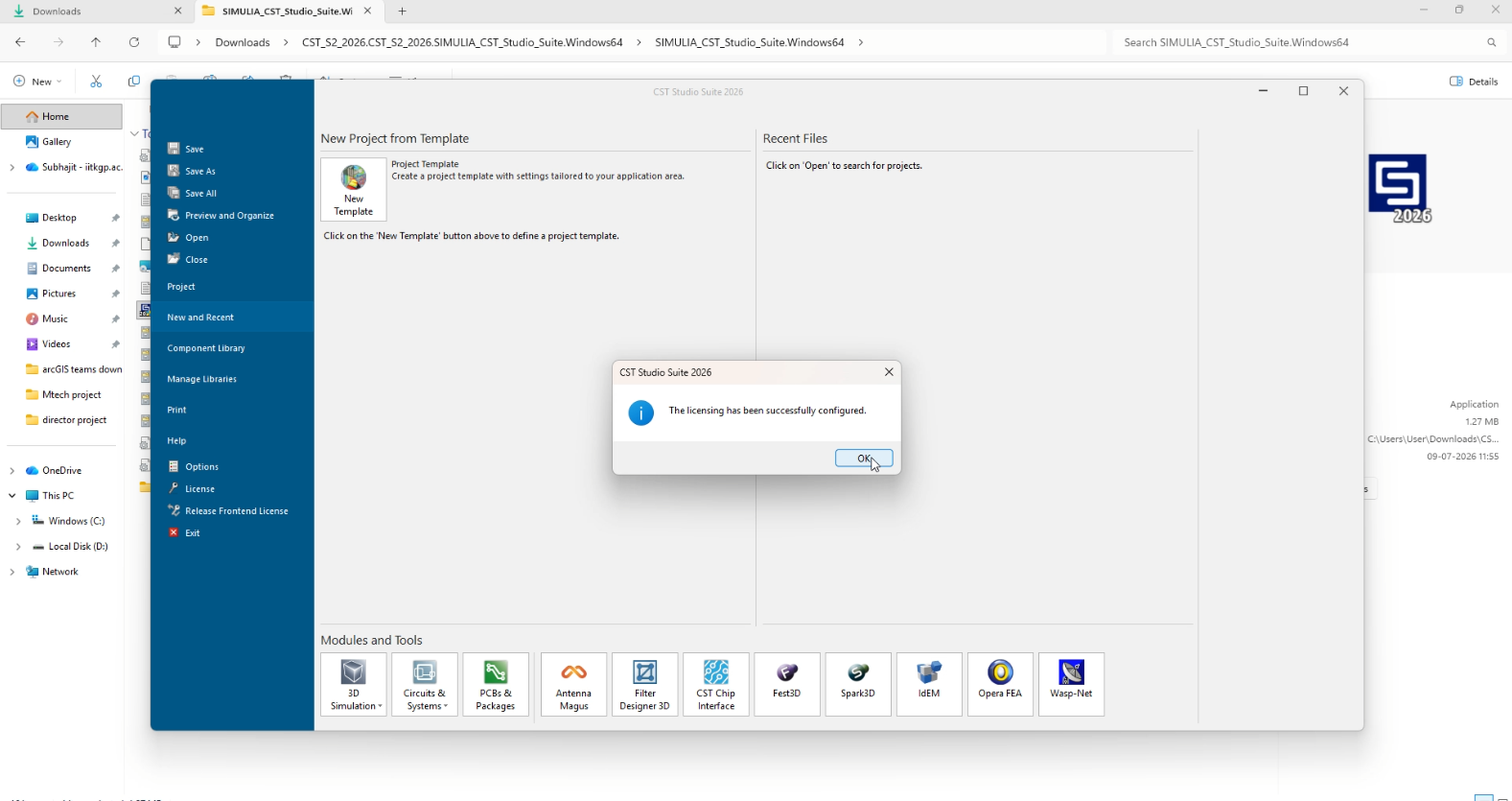Click the Explorer back arrow
This screenshot has width=1512, height=801.
(x=20, y=42)
